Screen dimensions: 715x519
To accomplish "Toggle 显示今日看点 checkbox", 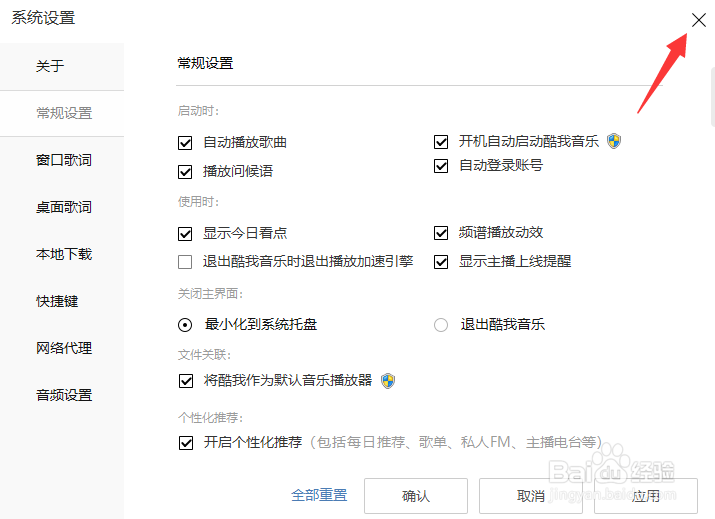I will 185,234.
